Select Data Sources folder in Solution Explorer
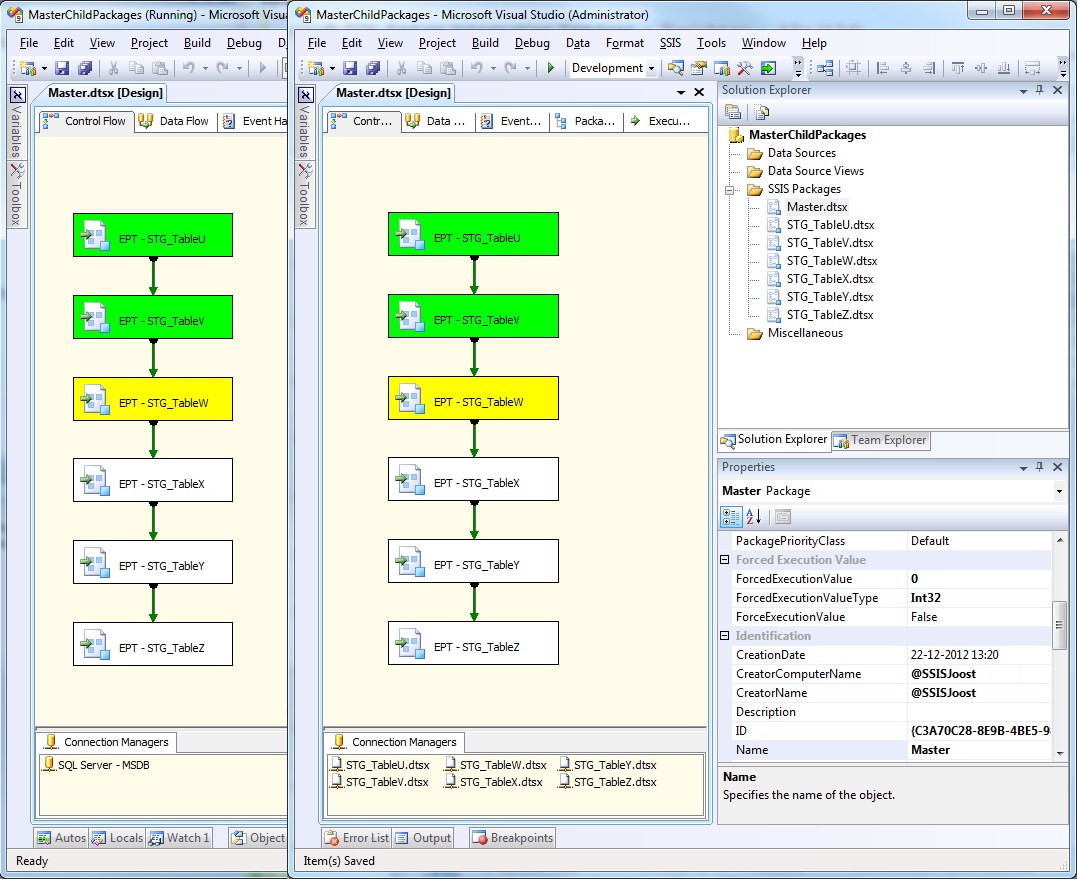Screen dimensions: 1077x879 (x=802, y=153)
